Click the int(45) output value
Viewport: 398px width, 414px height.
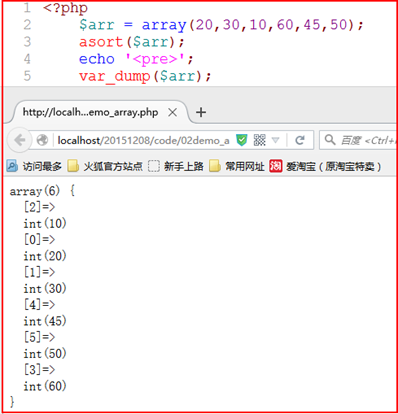45,321
